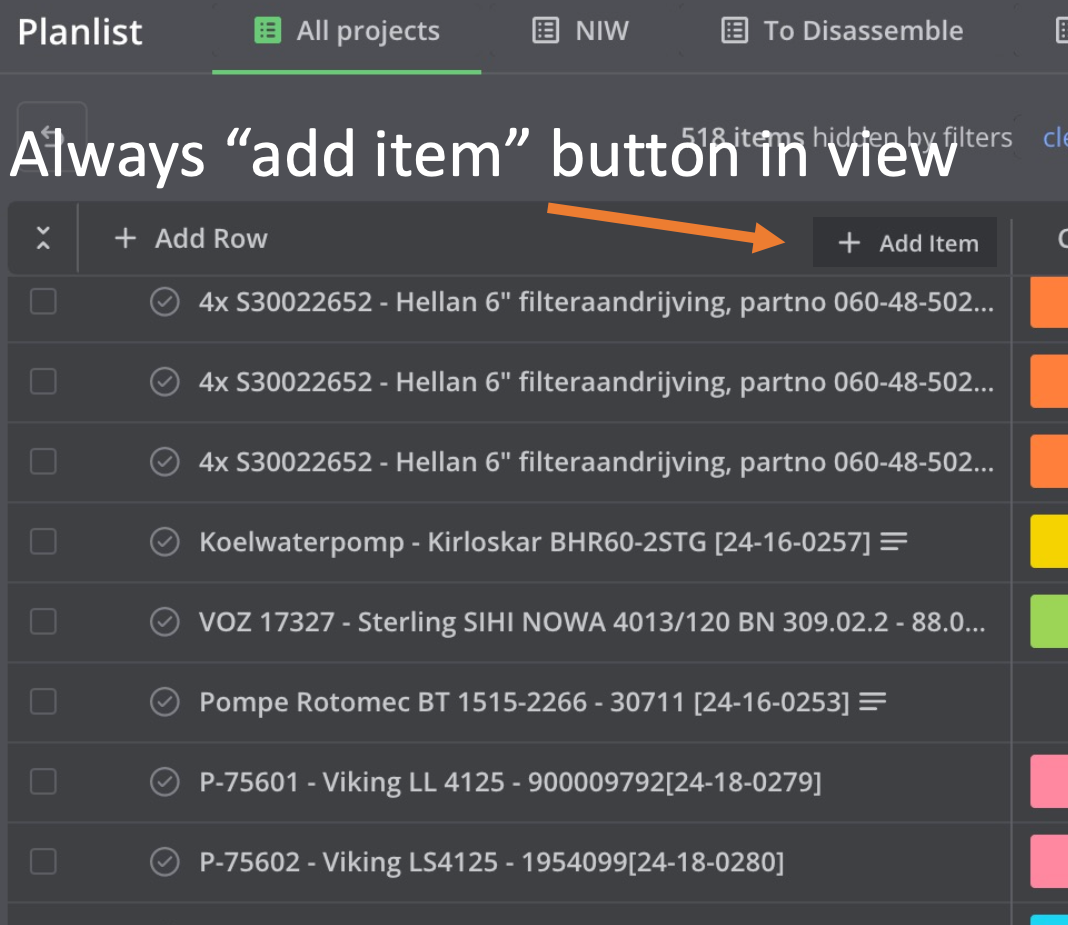
Task: Click yellow status cell on Koelwaterpomp row
Action: pyautogui.click(x=1049, y=542)
